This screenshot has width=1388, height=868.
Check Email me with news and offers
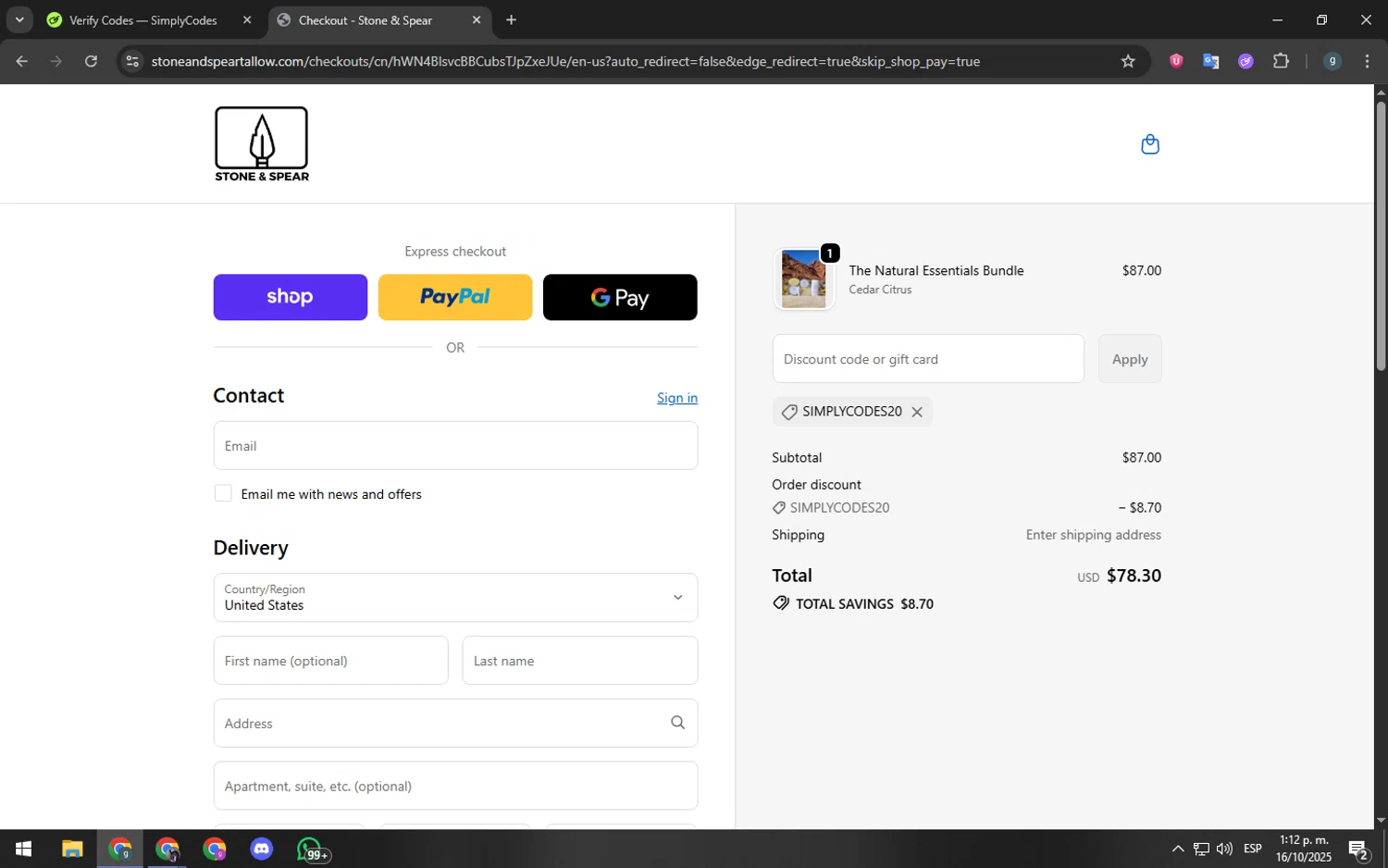(x=223, y=493)
